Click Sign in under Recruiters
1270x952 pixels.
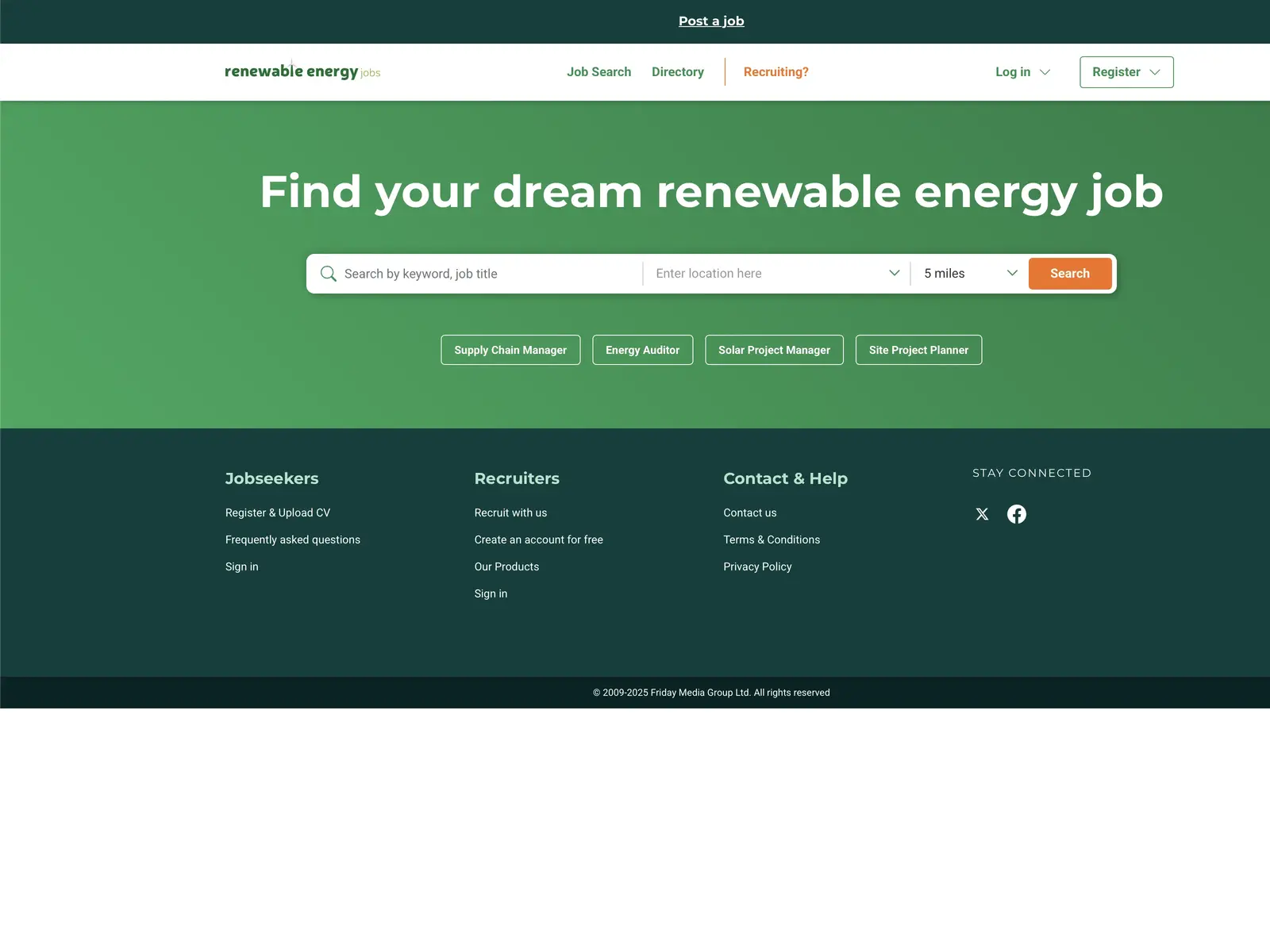coord(491,594)
